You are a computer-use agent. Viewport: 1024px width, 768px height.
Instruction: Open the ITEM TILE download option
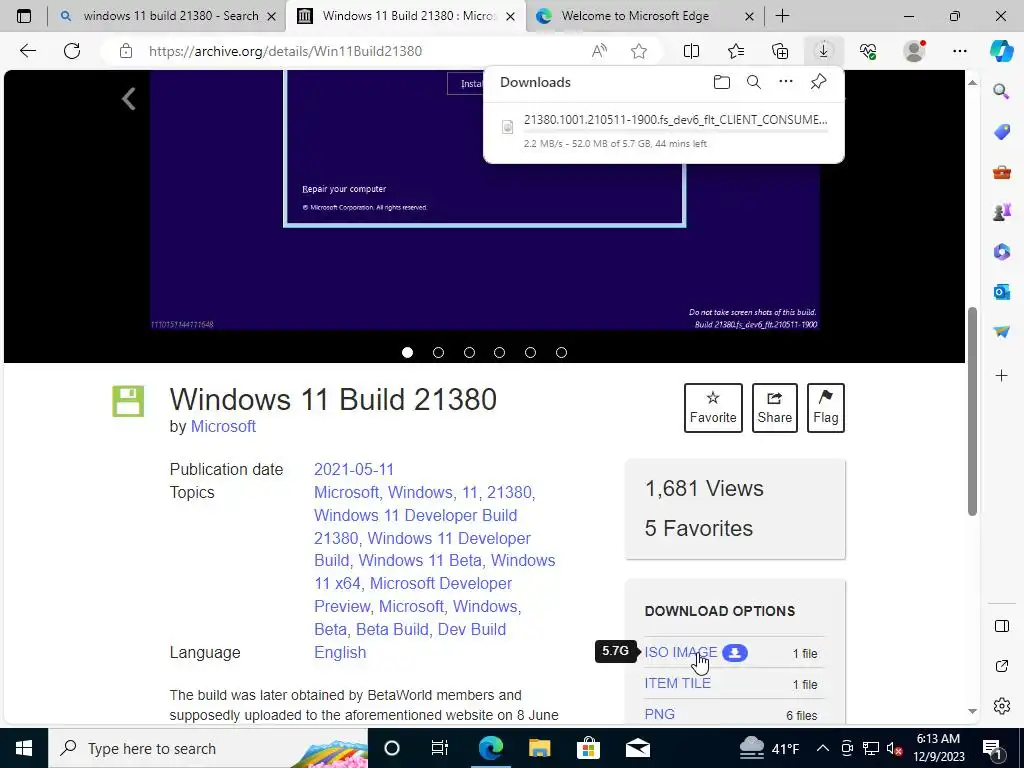(677, 683)
